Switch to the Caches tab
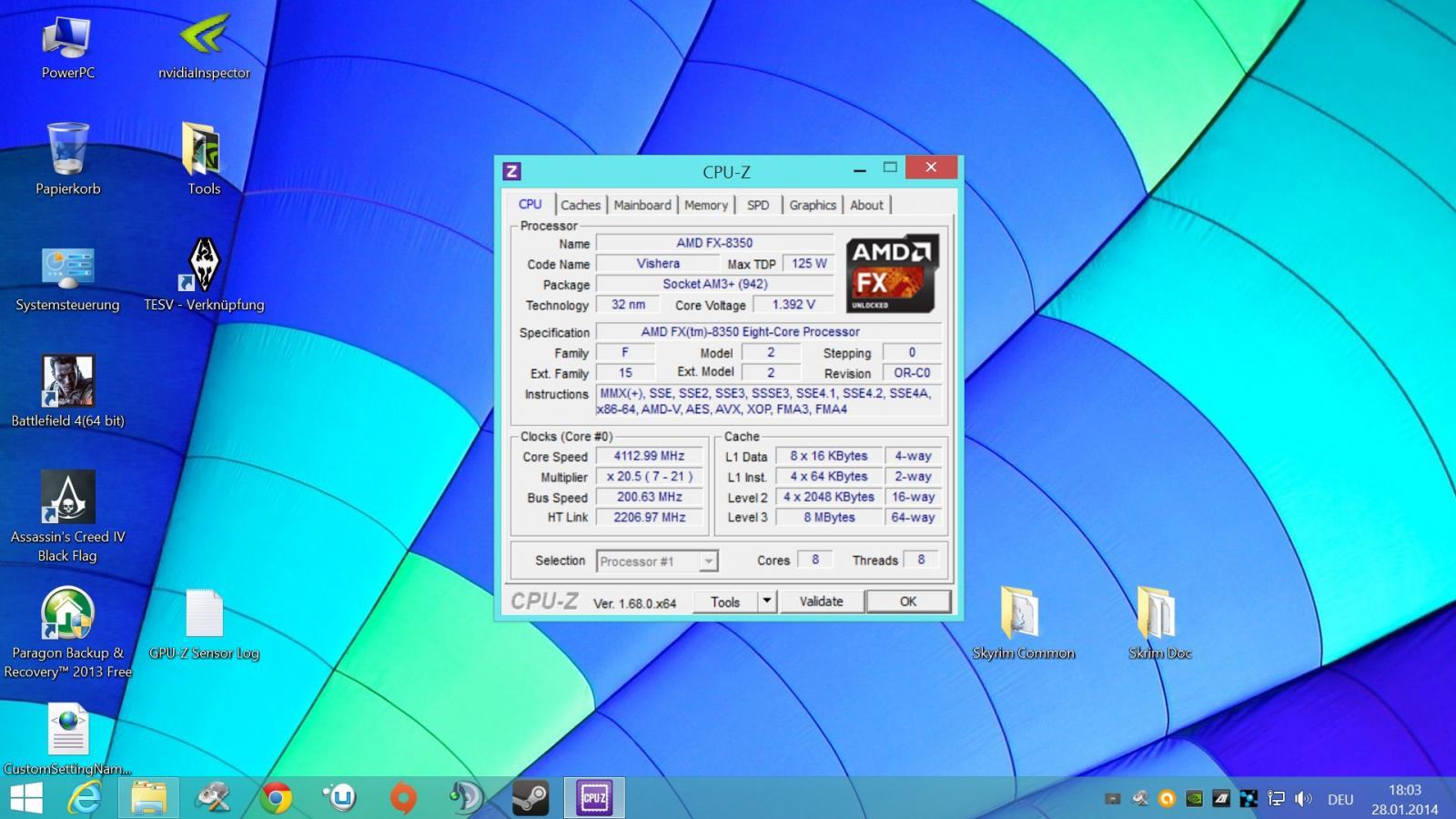The image size is (1456, 819). [x=581, y=206]
